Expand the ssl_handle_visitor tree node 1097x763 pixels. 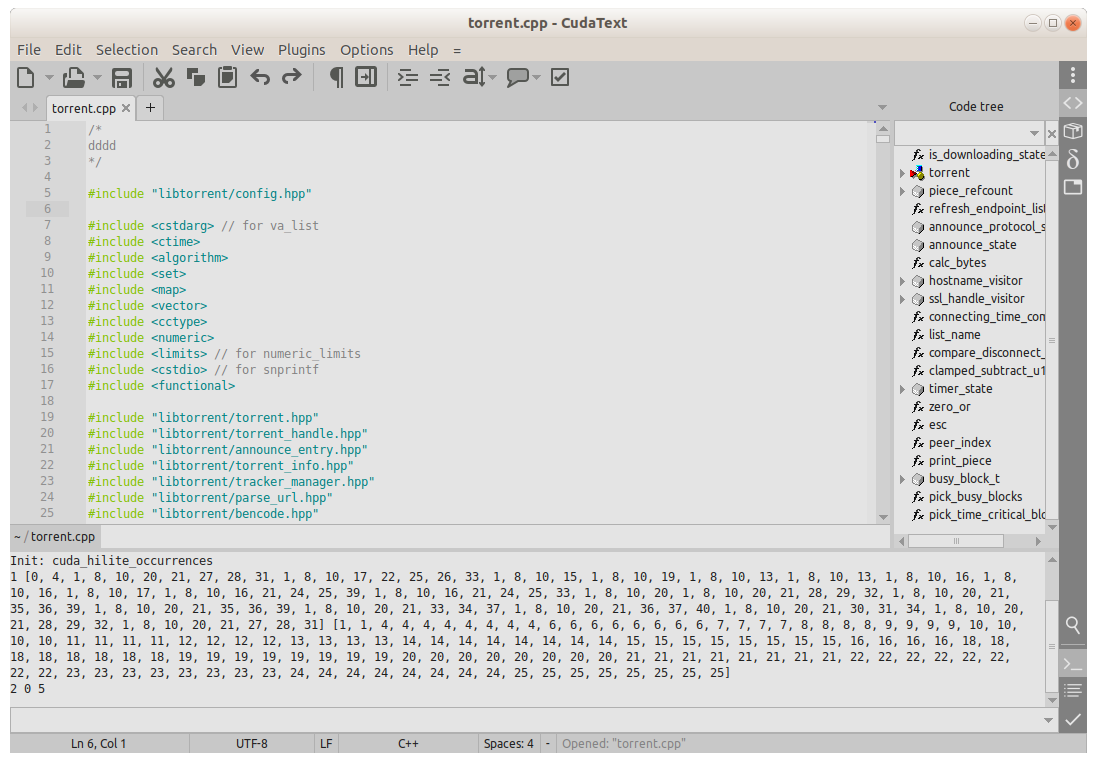[x=902, y=299]
